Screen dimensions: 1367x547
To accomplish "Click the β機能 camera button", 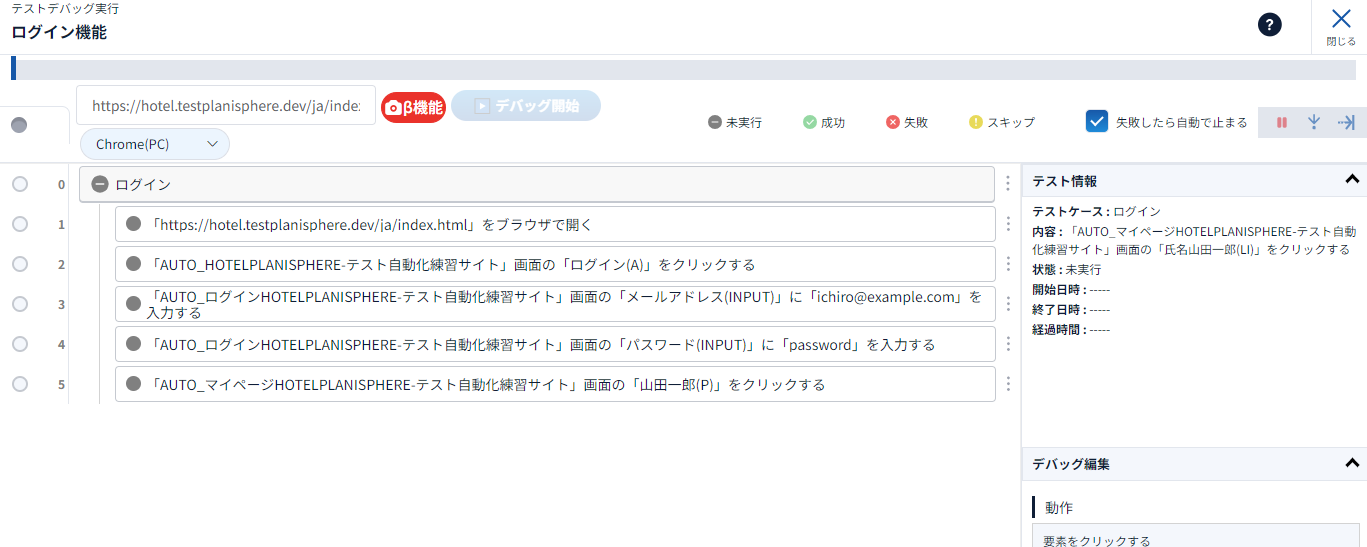I will click(x=413, y=107).
